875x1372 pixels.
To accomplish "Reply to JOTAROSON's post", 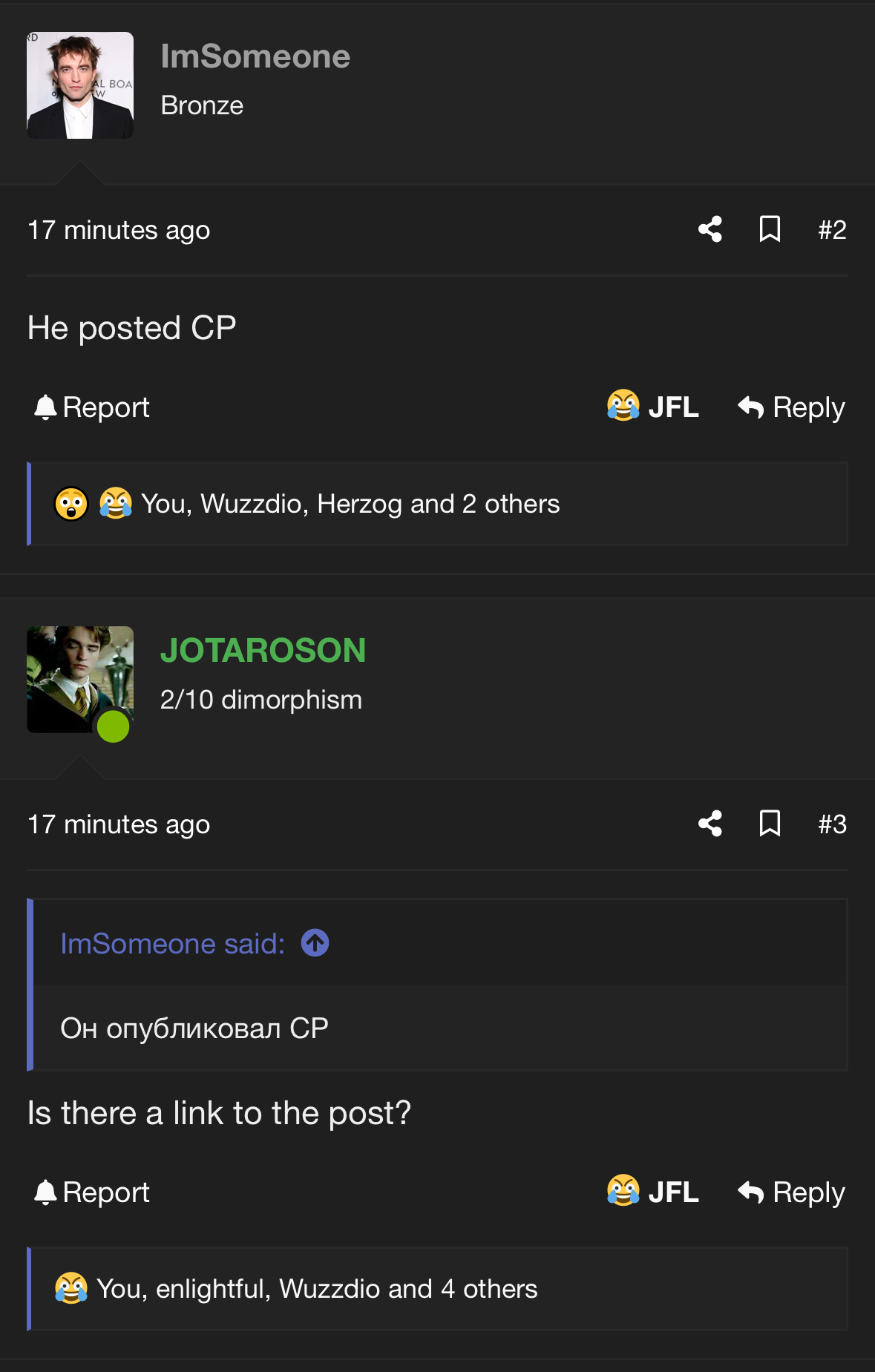I will [791, 1192].
